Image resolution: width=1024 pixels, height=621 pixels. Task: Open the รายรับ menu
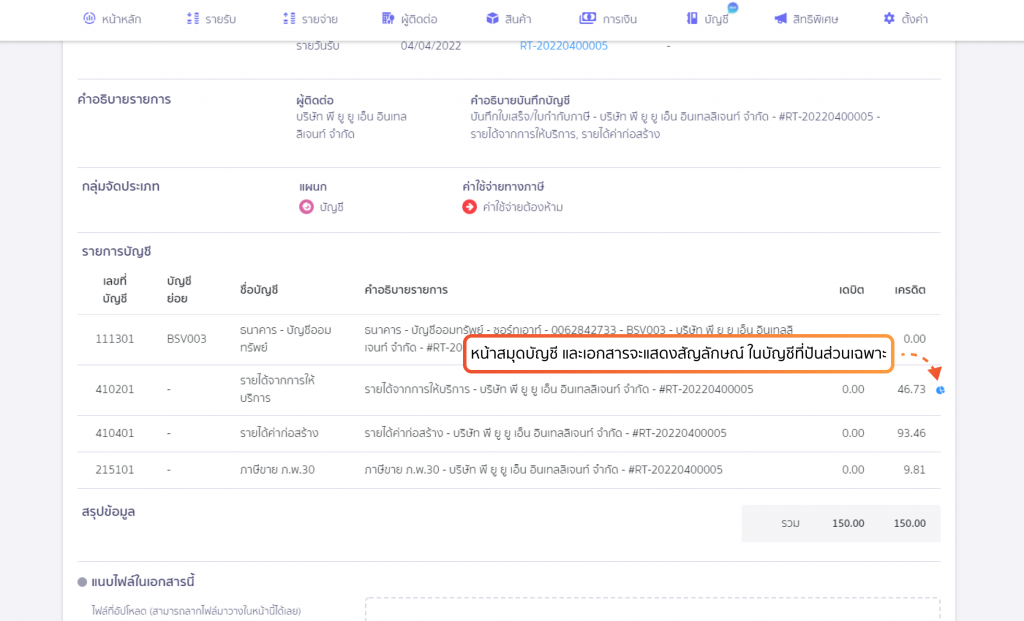[x=212, y=19]
